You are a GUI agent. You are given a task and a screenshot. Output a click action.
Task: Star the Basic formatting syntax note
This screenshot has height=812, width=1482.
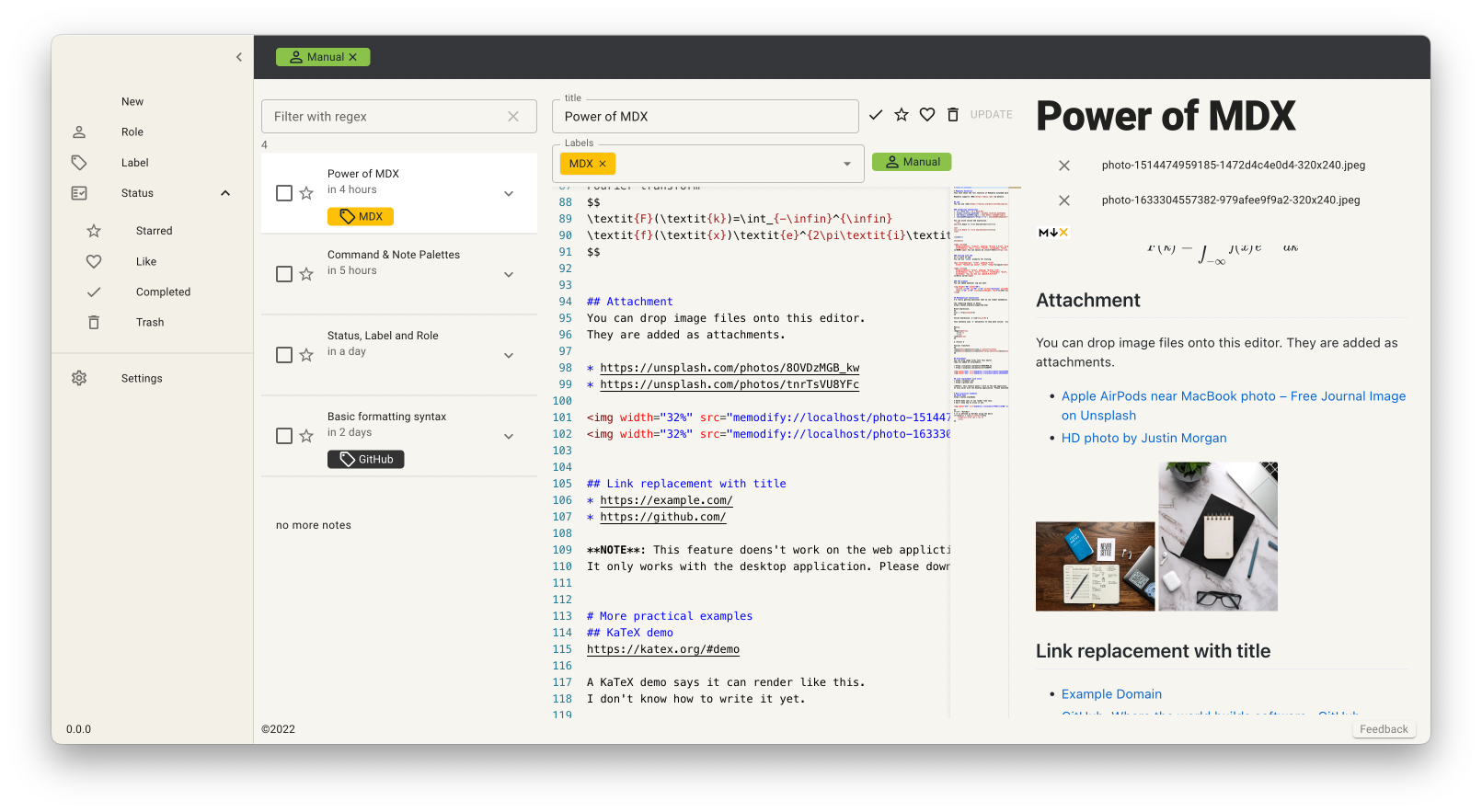point(306,436)
